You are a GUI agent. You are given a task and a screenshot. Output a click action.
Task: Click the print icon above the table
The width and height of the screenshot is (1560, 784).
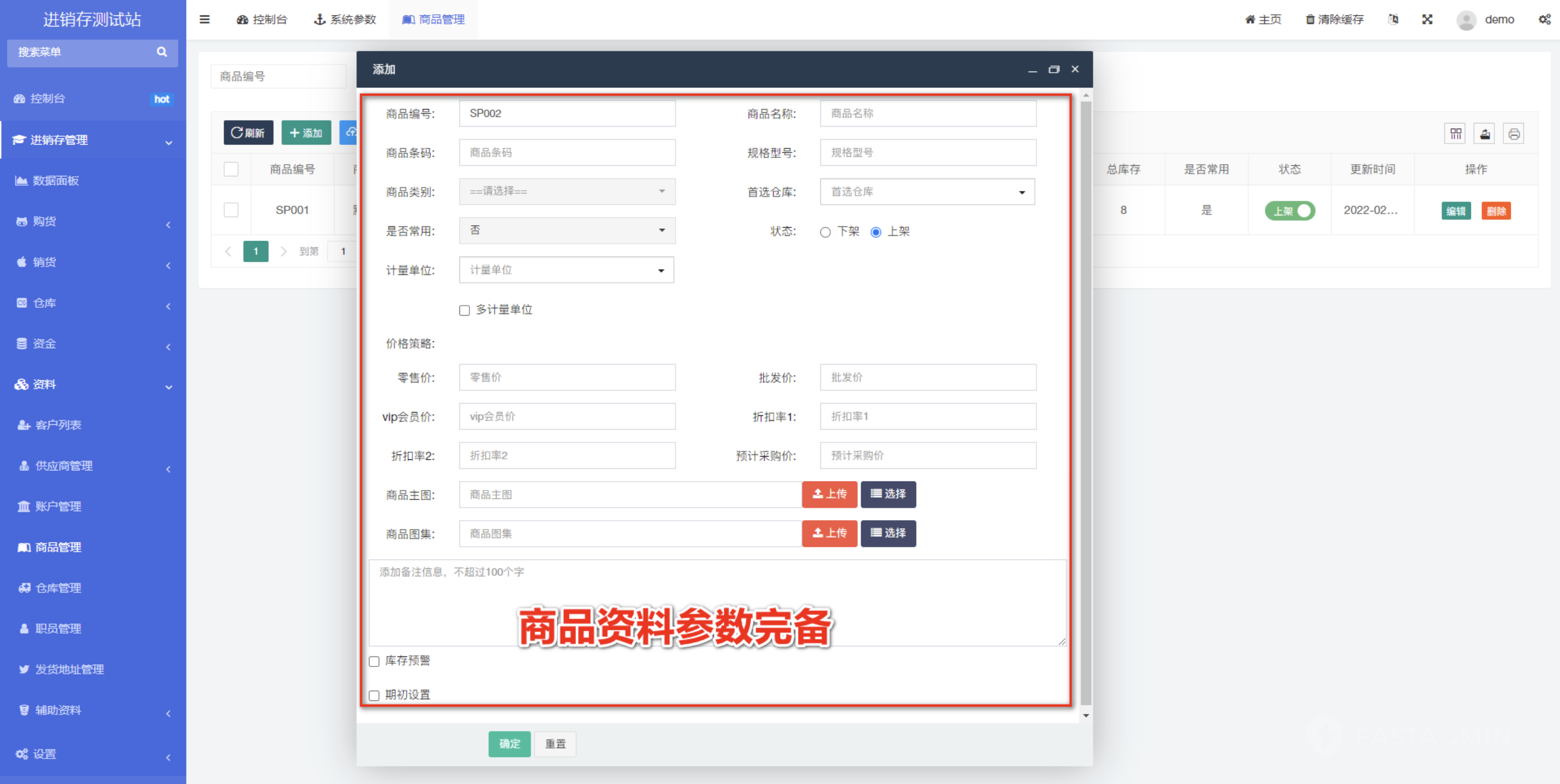(1513, 134)
